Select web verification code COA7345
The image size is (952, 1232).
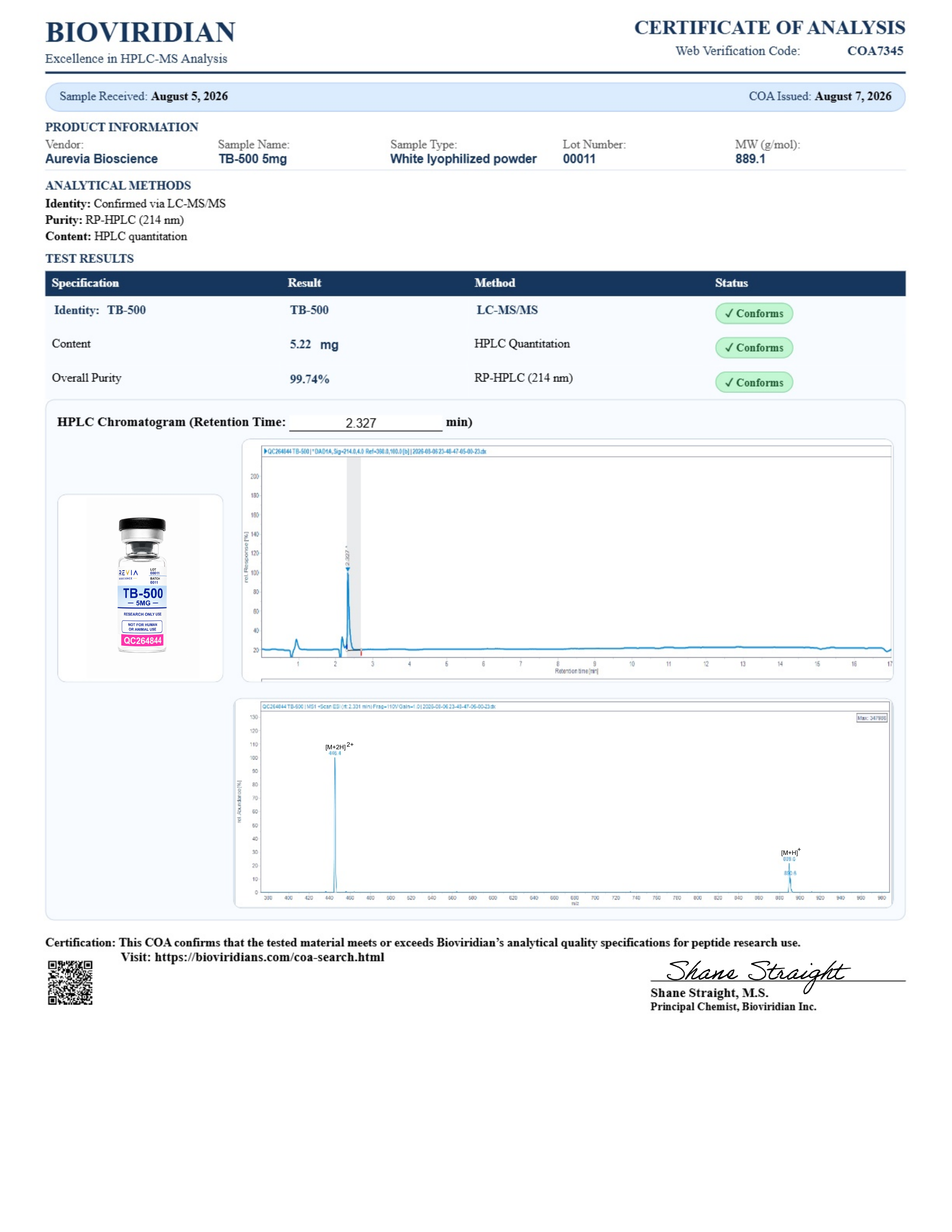tap(875, 51)
